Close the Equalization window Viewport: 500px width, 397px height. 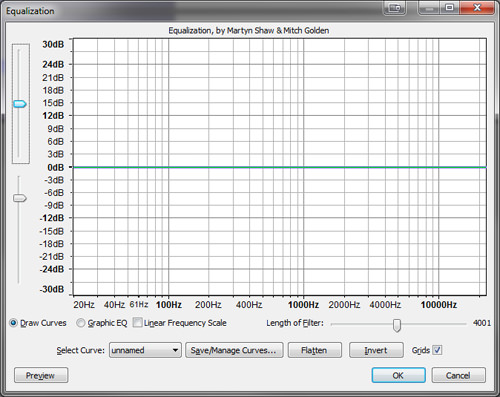477,7
